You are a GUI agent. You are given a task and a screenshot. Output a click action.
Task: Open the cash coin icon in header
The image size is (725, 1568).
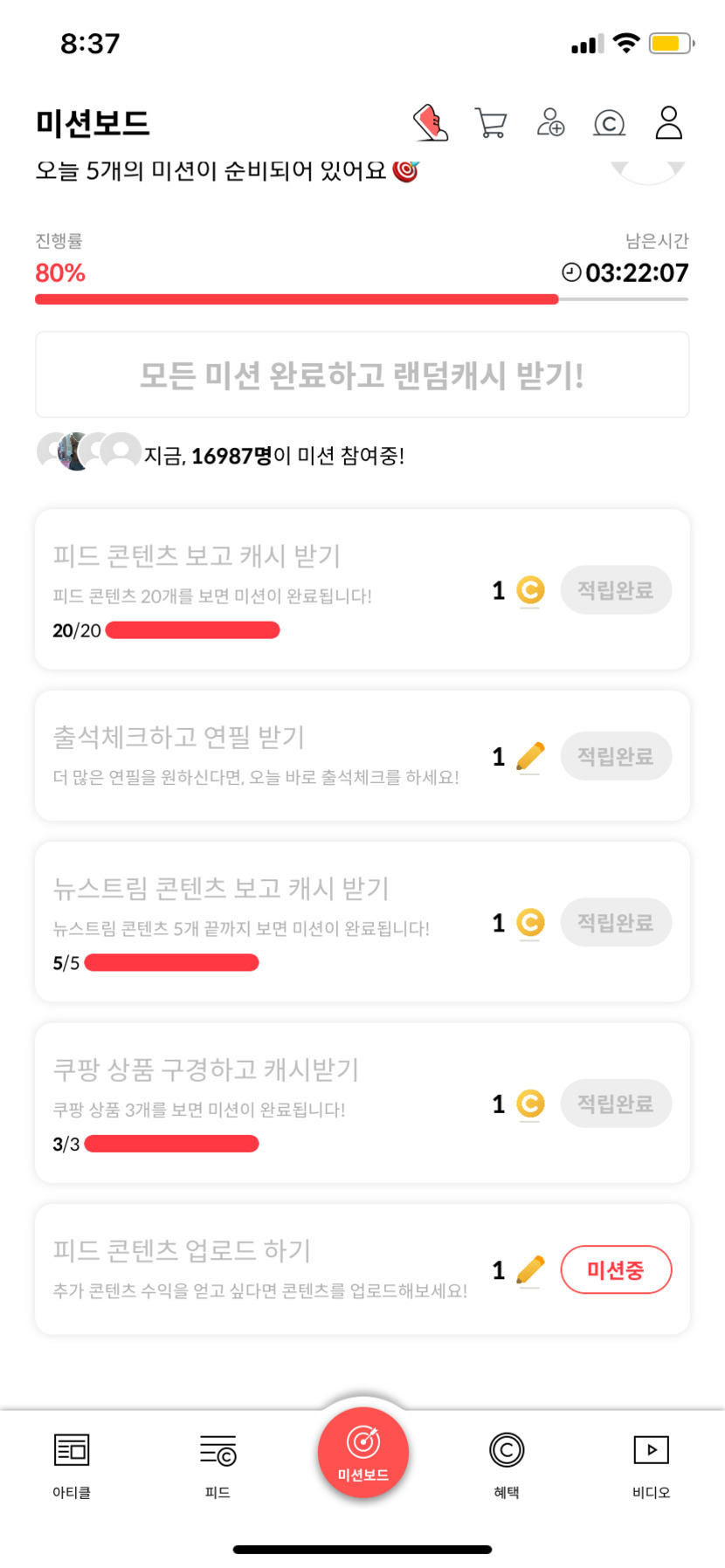click(609, 123)
